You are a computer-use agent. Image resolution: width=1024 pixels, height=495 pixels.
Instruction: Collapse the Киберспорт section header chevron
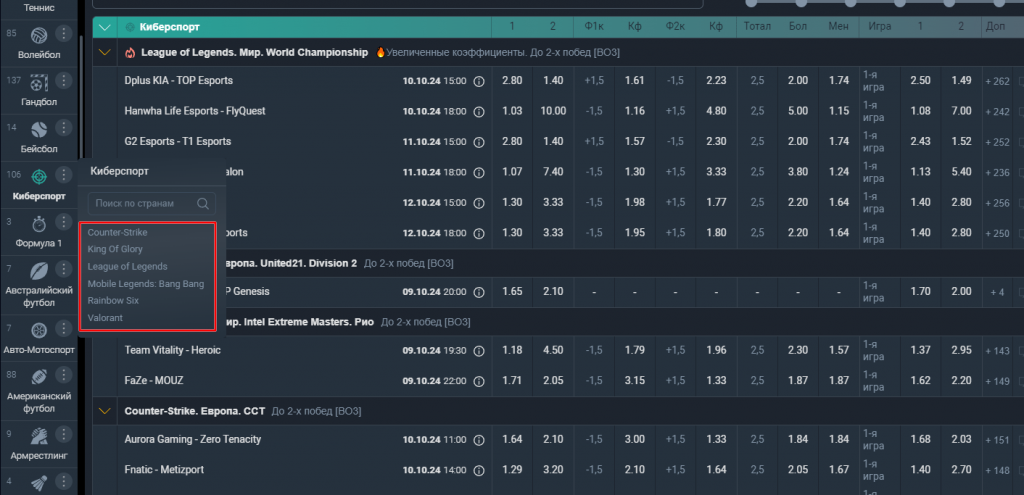(x=104, y=27)
